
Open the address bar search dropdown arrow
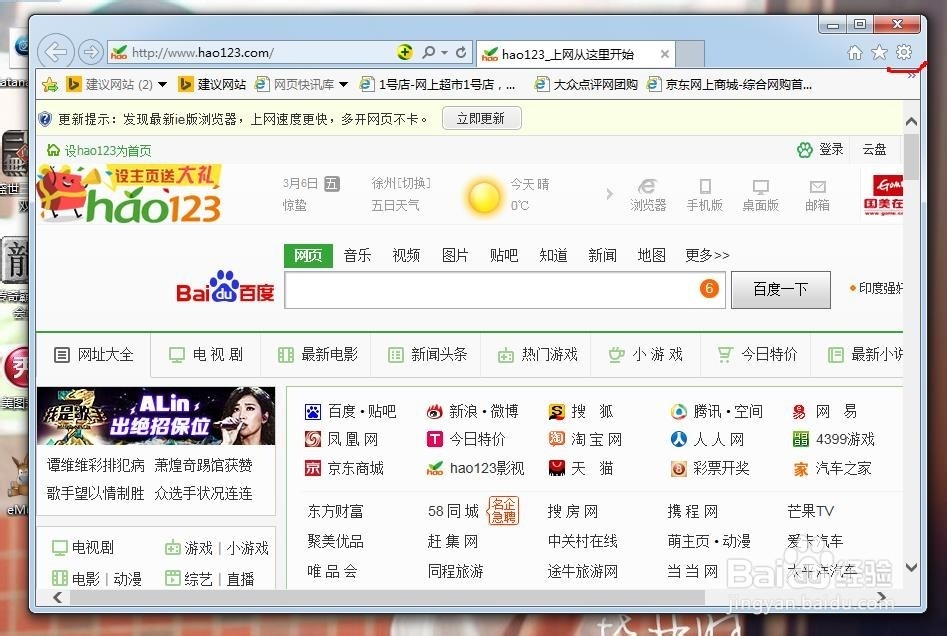tap(445, 52)
